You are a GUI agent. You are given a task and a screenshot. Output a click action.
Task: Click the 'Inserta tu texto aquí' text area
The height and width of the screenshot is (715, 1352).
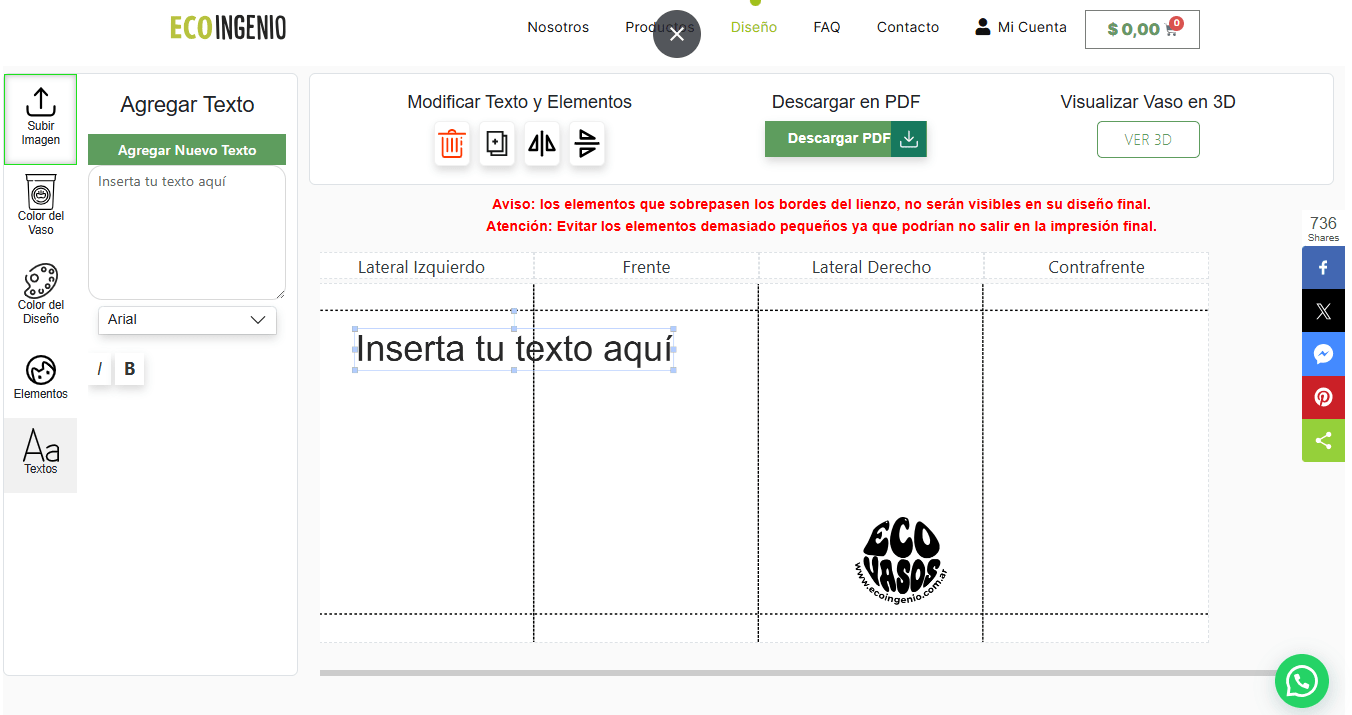point(187,233)
